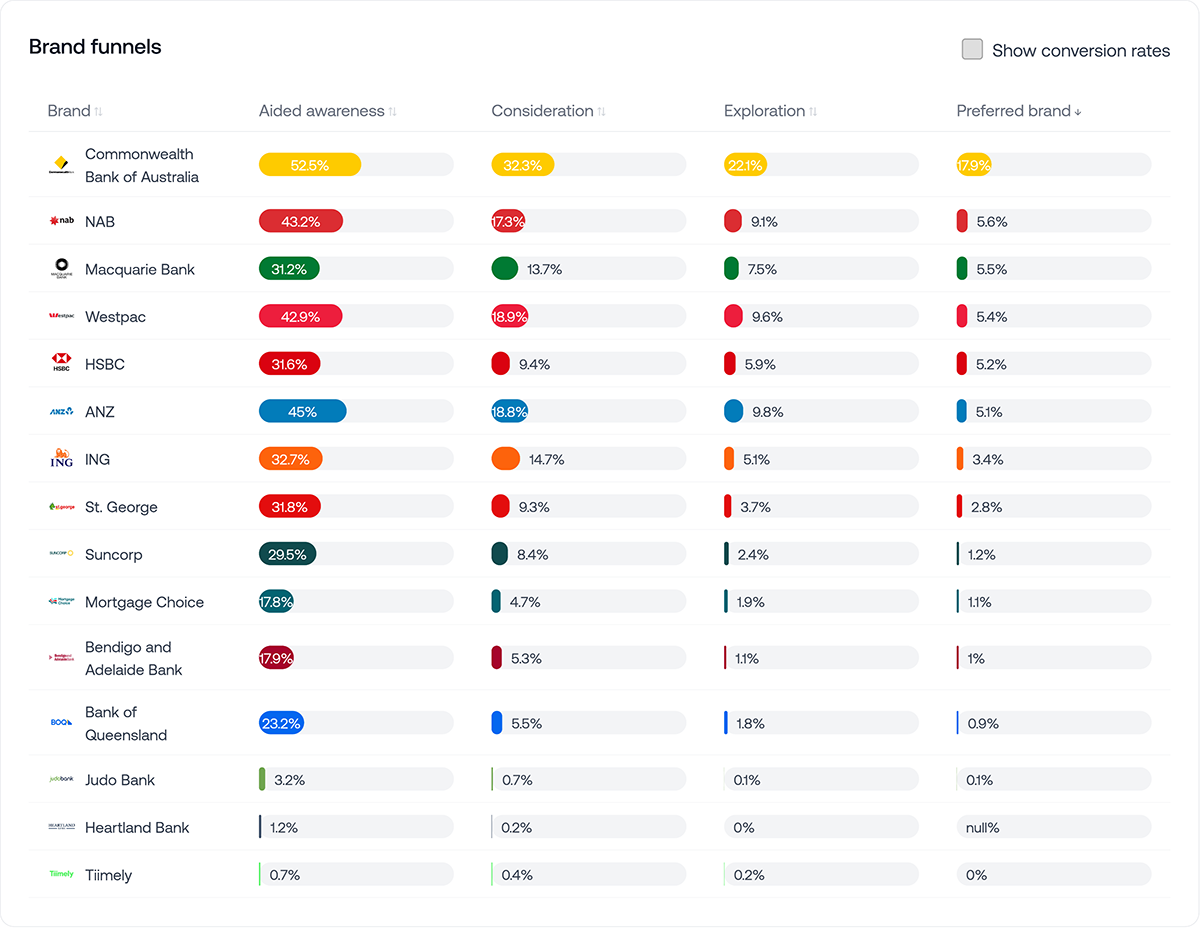This screenshot has height=937, width=1200.
Task: Click the HSBC logo icon
Action: 61,364
